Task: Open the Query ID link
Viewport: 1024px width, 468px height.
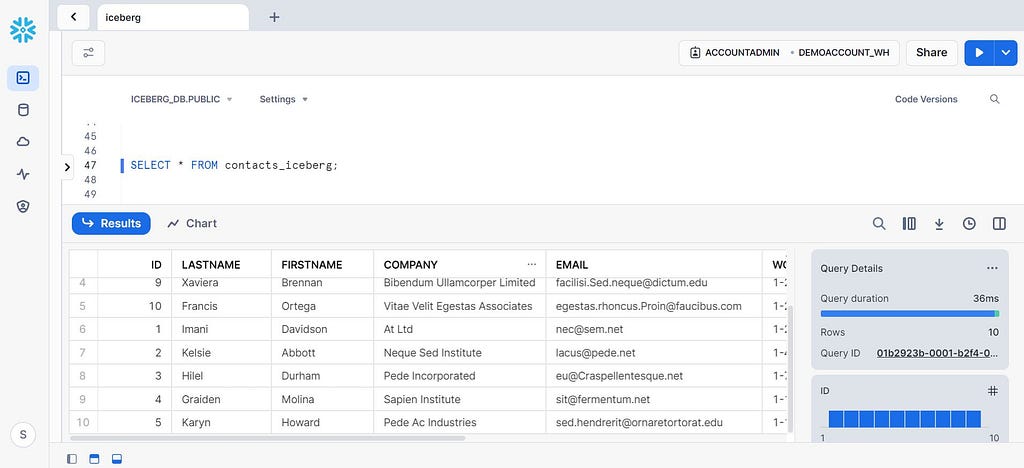Action: click(937, 353)
